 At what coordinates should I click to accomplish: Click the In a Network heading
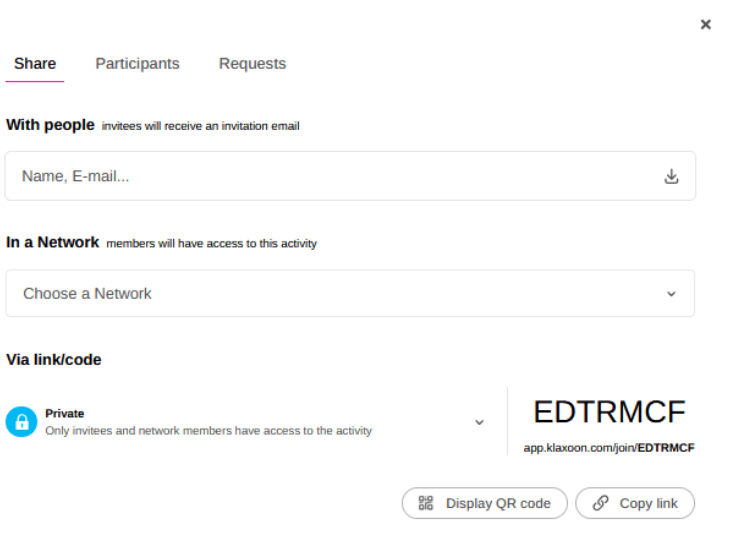tap(53, 242)
